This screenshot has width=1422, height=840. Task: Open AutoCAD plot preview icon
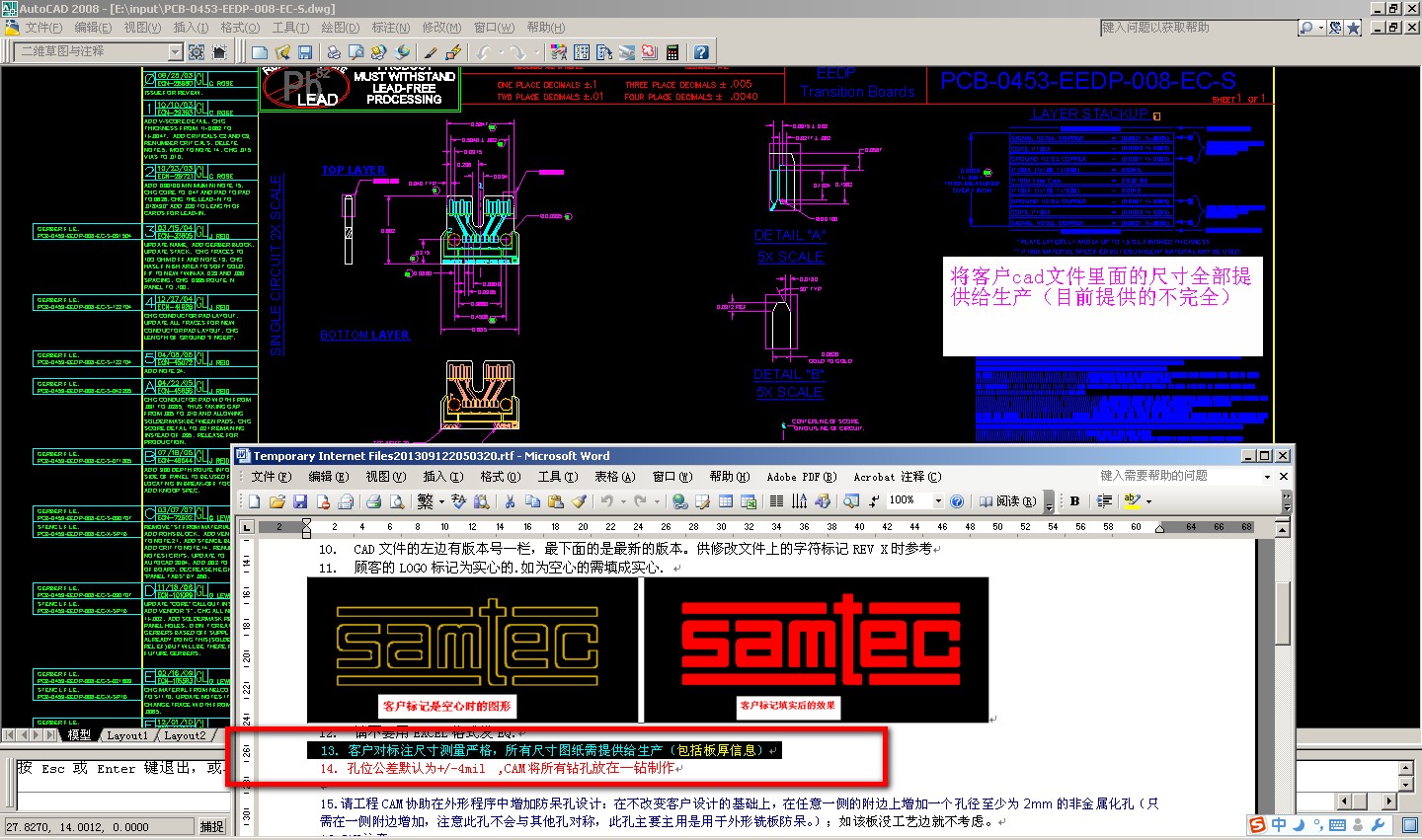(355, 51)
